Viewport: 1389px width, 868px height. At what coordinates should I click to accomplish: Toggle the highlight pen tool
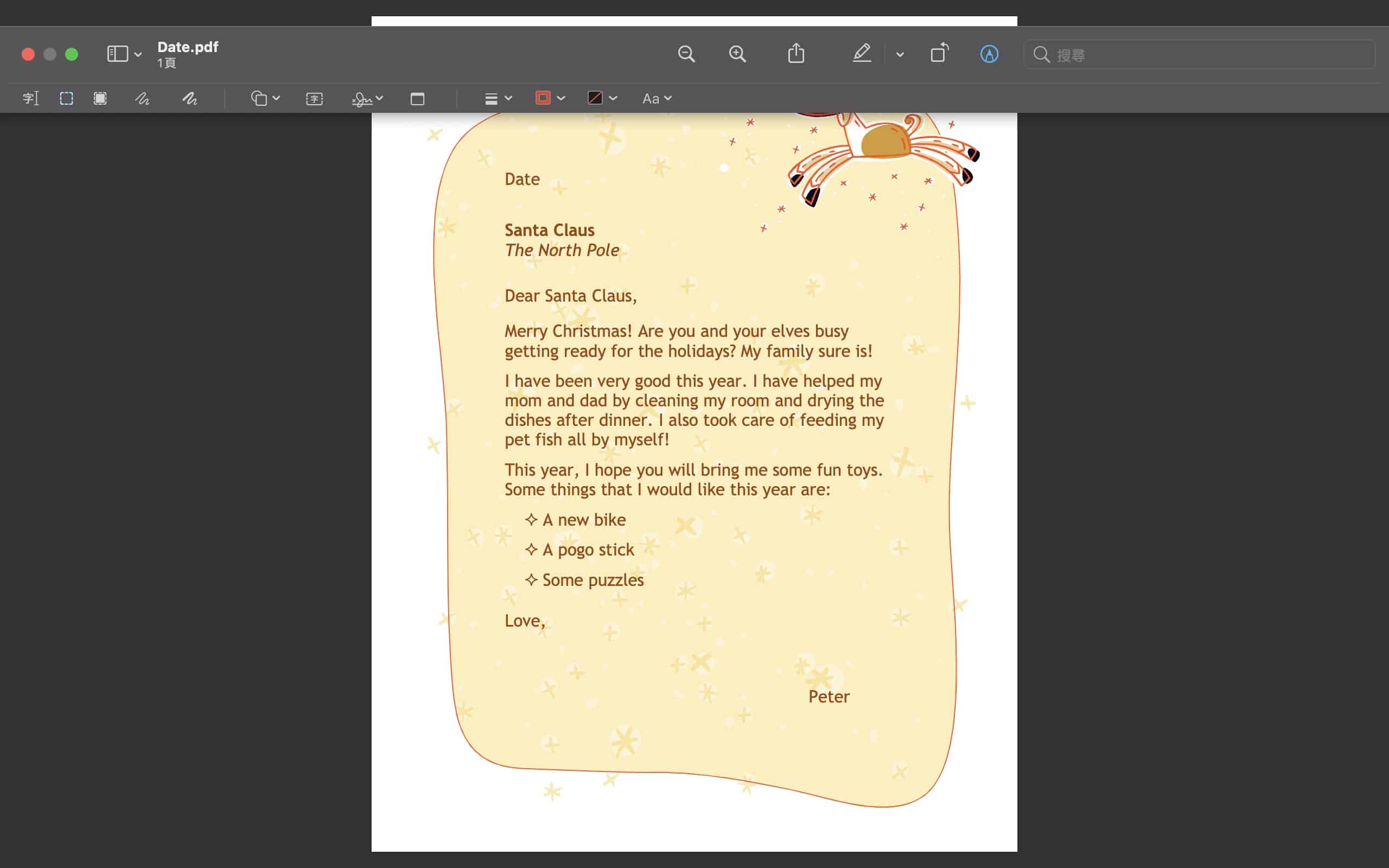[862, 54]
